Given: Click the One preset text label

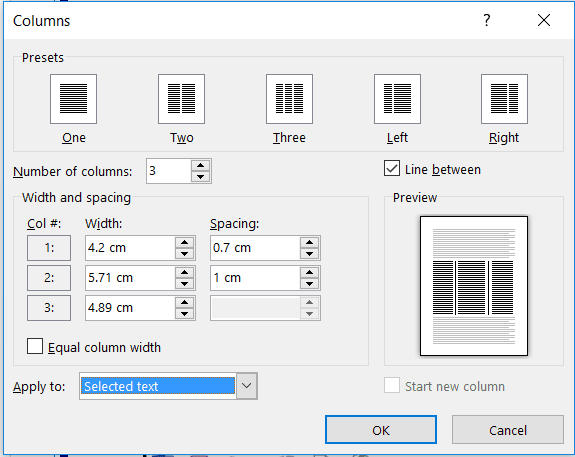Looking at the screenshot, I should pos(74,138).
